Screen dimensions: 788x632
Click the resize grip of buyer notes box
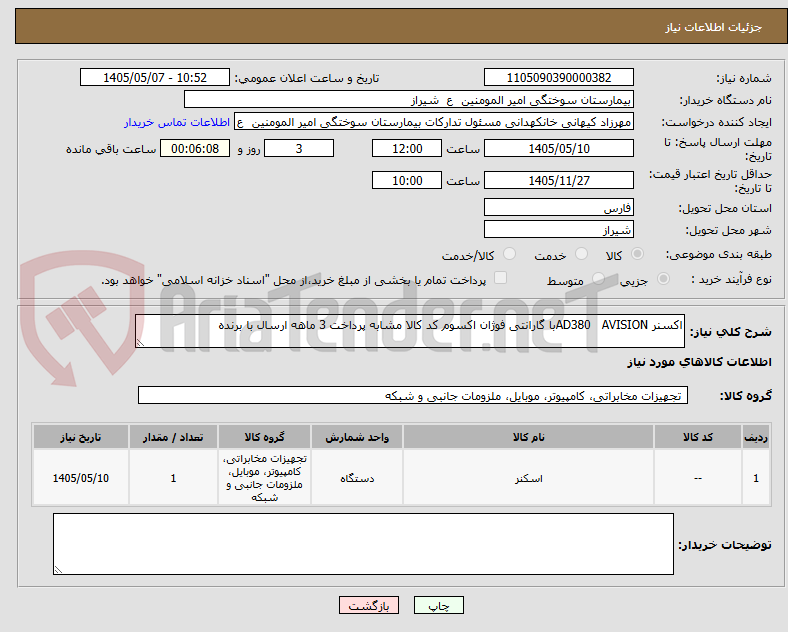tap(58, 570)
